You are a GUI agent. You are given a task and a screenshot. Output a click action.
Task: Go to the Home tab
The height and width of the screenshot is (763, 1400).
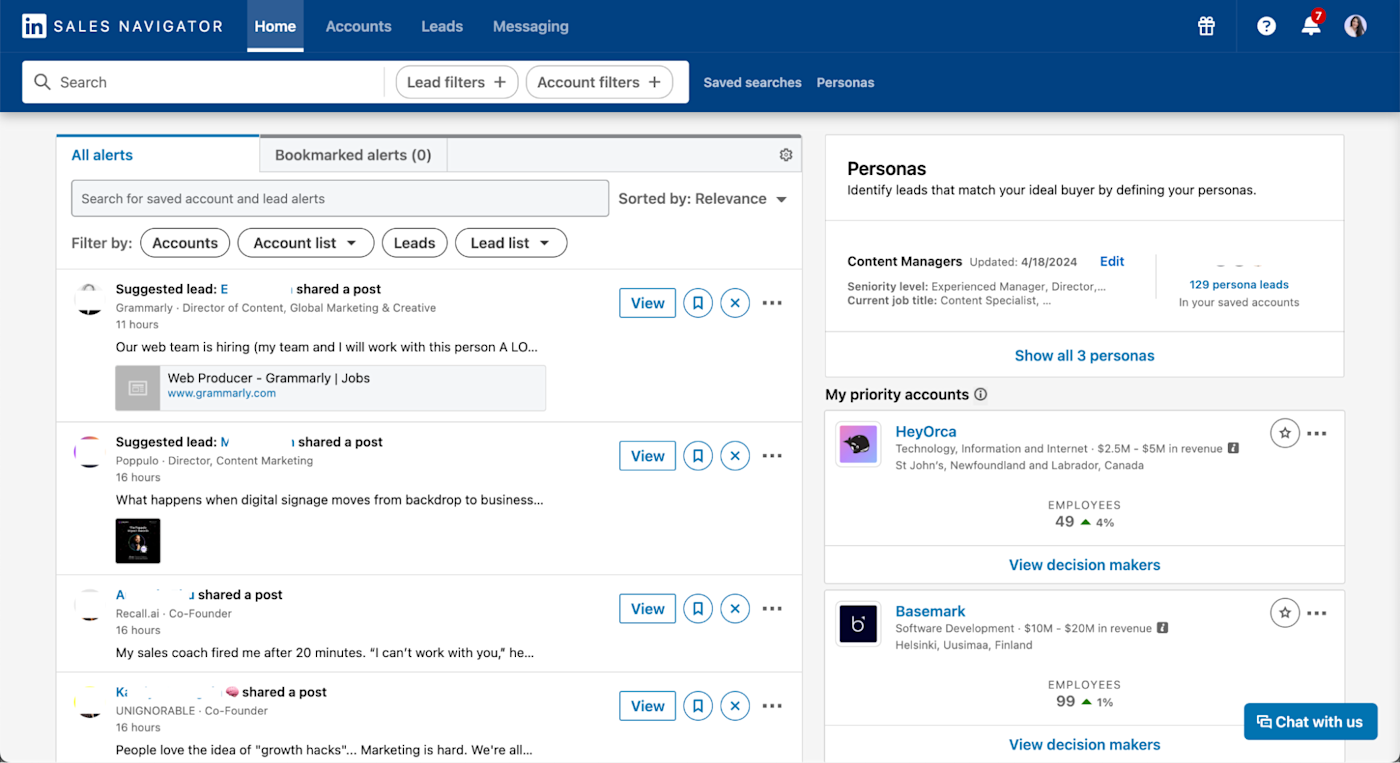tap(275, 26)
